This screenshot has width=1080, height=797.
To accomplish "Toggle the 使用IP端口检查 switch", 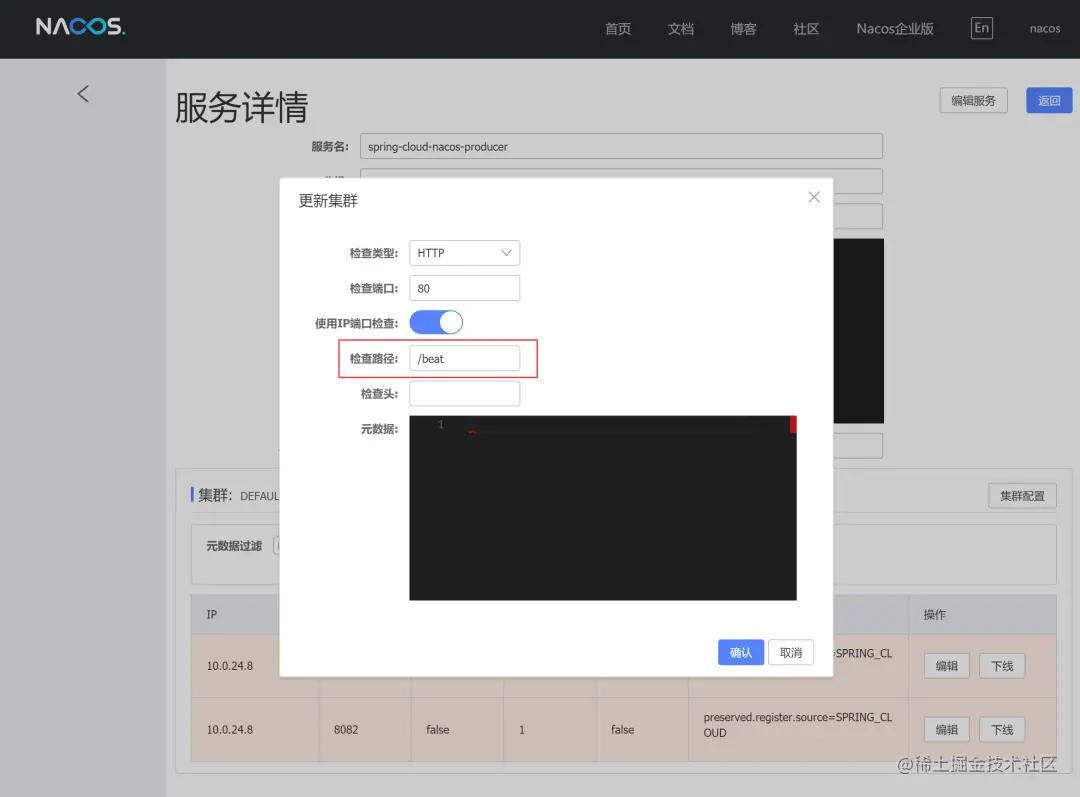I will click(x=436, y=322).
